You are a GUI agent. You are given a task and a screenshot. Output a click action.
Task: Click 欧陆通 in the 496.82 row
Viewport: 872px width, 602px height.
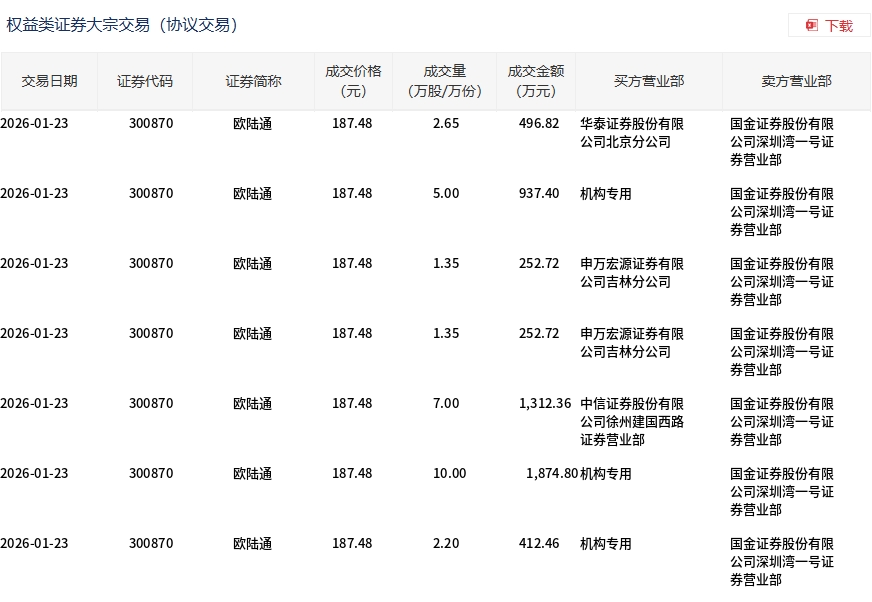252,124
